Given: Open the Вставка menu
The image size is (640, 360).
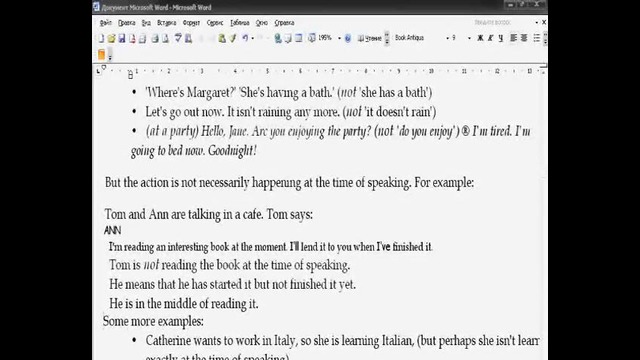Looking at the screenshot, I should coord(167,23).
